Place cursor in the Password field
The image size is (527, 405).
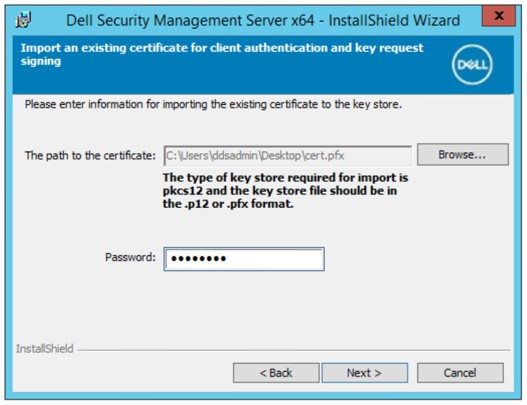click(x=244, y=259)
